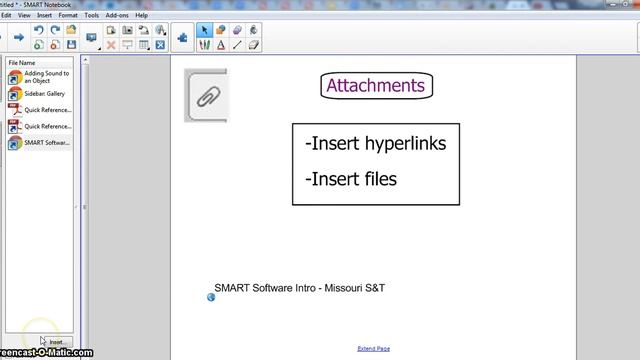Undo the last action
The width and height of the screenshot is (640, 360).
click(x=39, y=30)
